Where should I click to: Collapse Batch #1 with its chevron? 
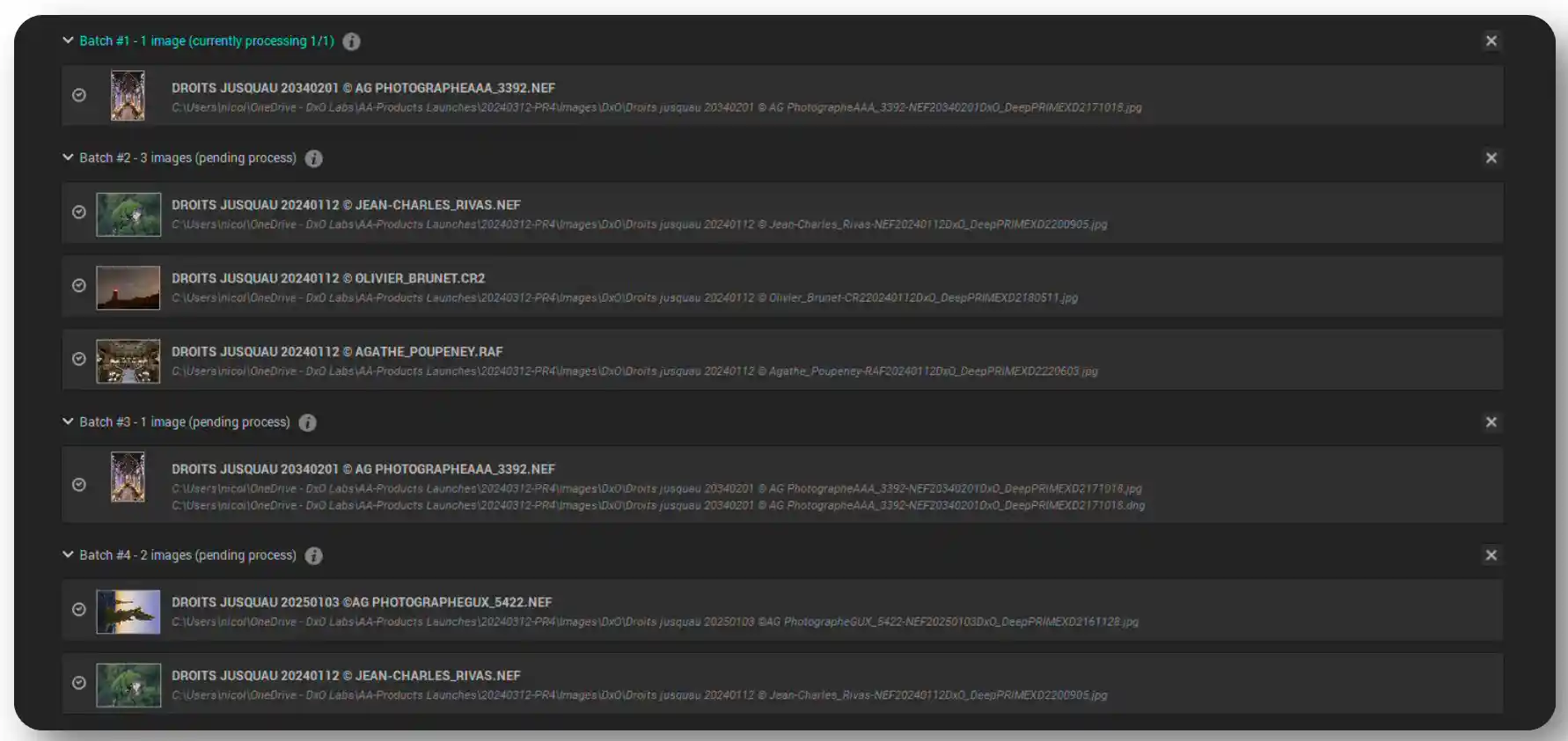pyautogui.click(x=68, y=40)
